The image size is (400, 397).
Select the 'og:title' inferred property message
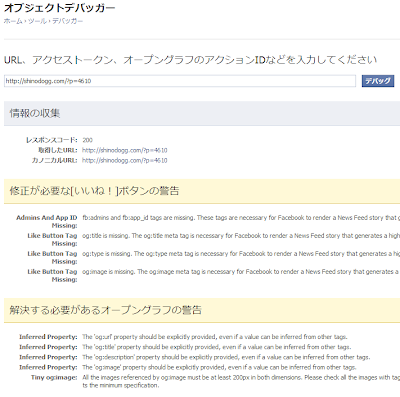coord(217,347)
